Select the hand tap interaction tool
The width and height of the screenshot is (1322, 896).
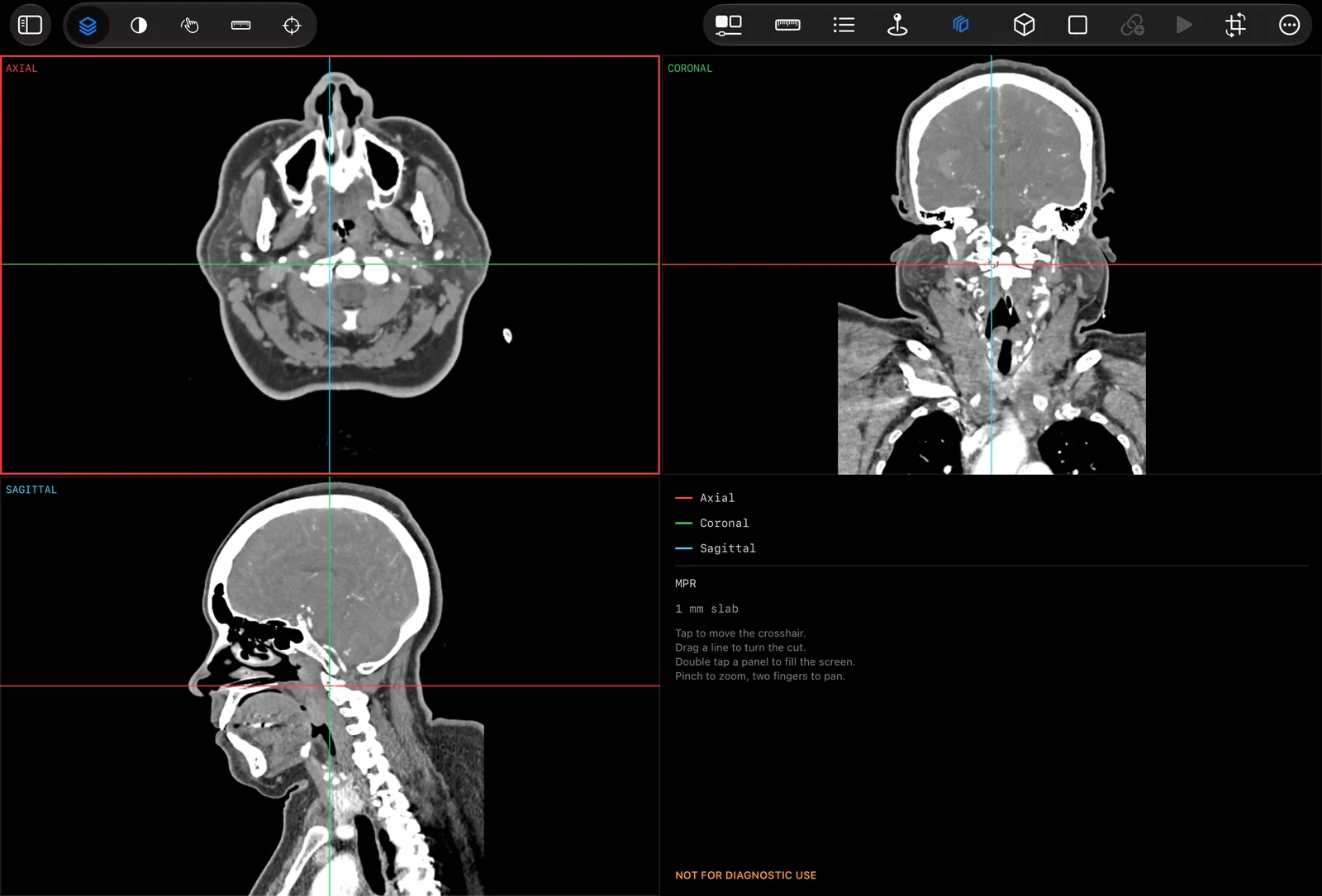click(190, 26)
